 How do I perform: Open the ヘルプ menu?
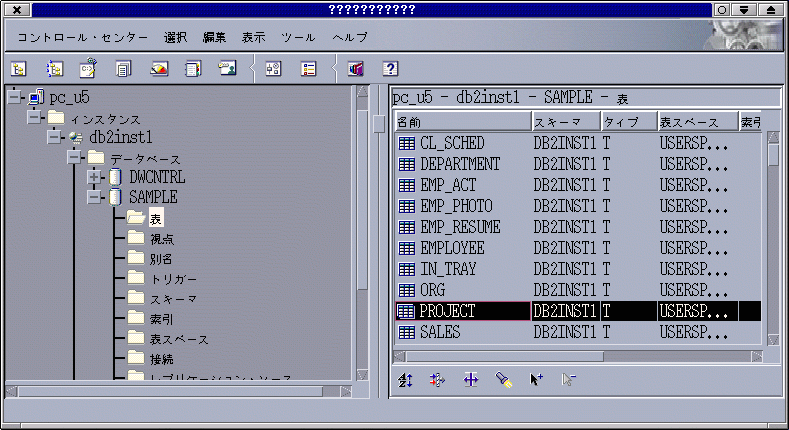click(349, 37)
